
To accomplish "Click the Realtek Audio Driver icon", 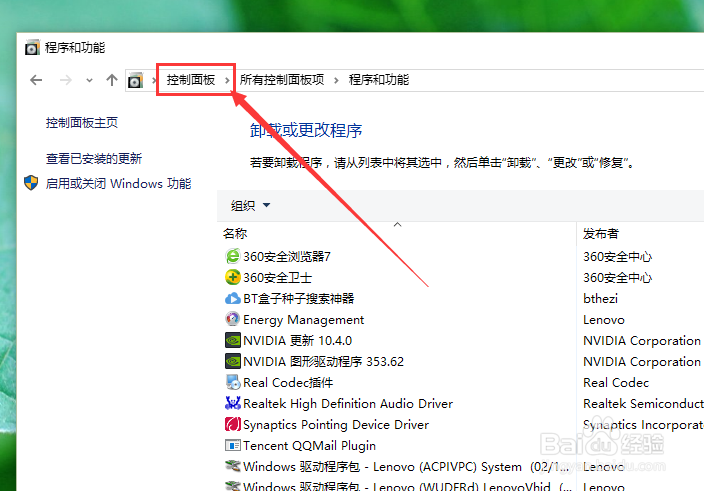I will click(233, 403).
